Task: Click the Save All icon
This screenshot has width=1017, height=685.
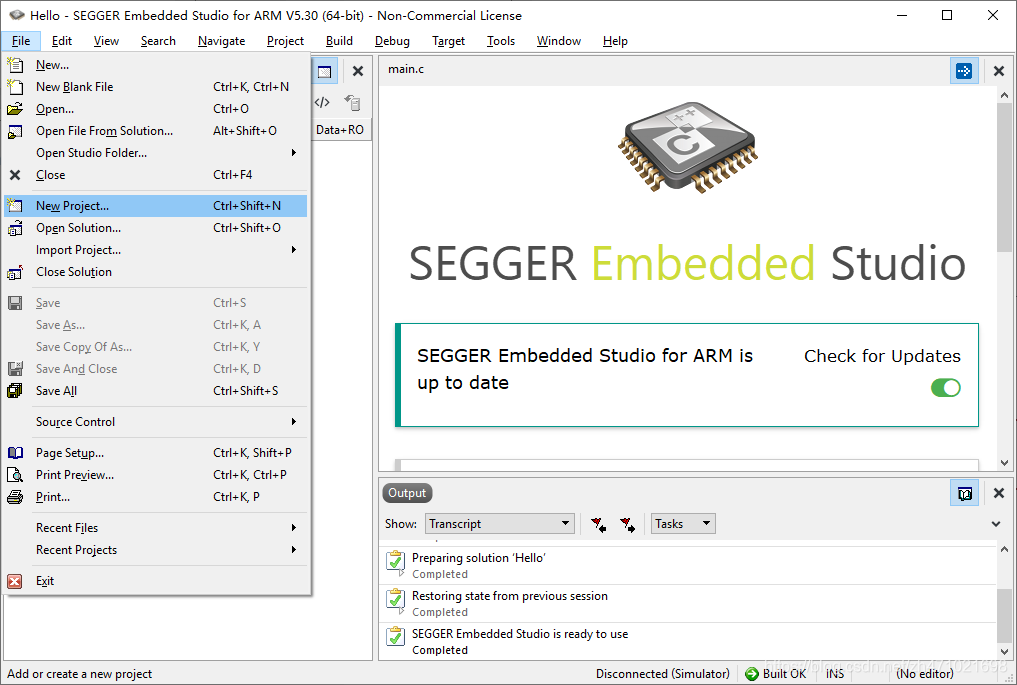Action: (x=15, y=391)
